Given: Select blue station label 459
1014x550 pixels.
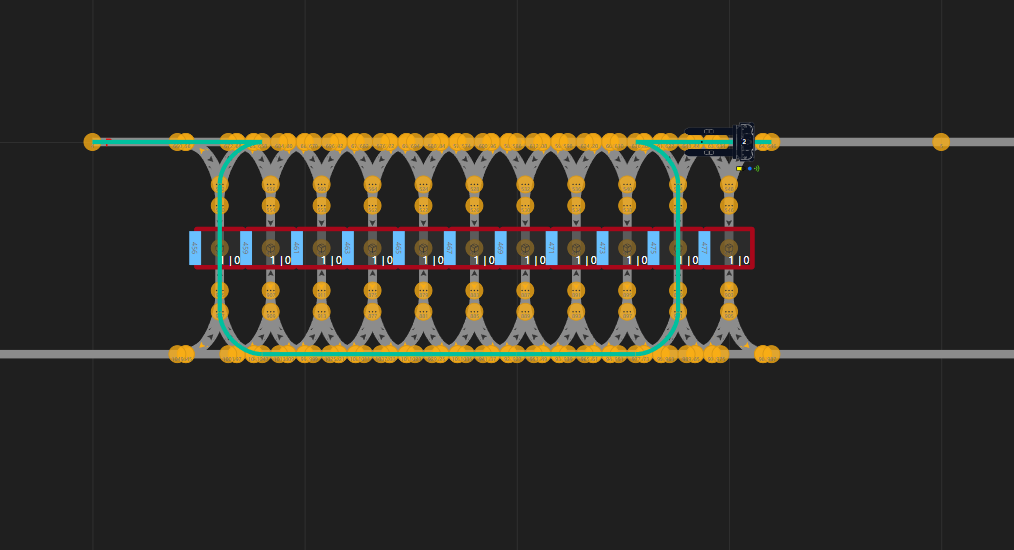Looking at the screenshot, I should coord(246,248).
